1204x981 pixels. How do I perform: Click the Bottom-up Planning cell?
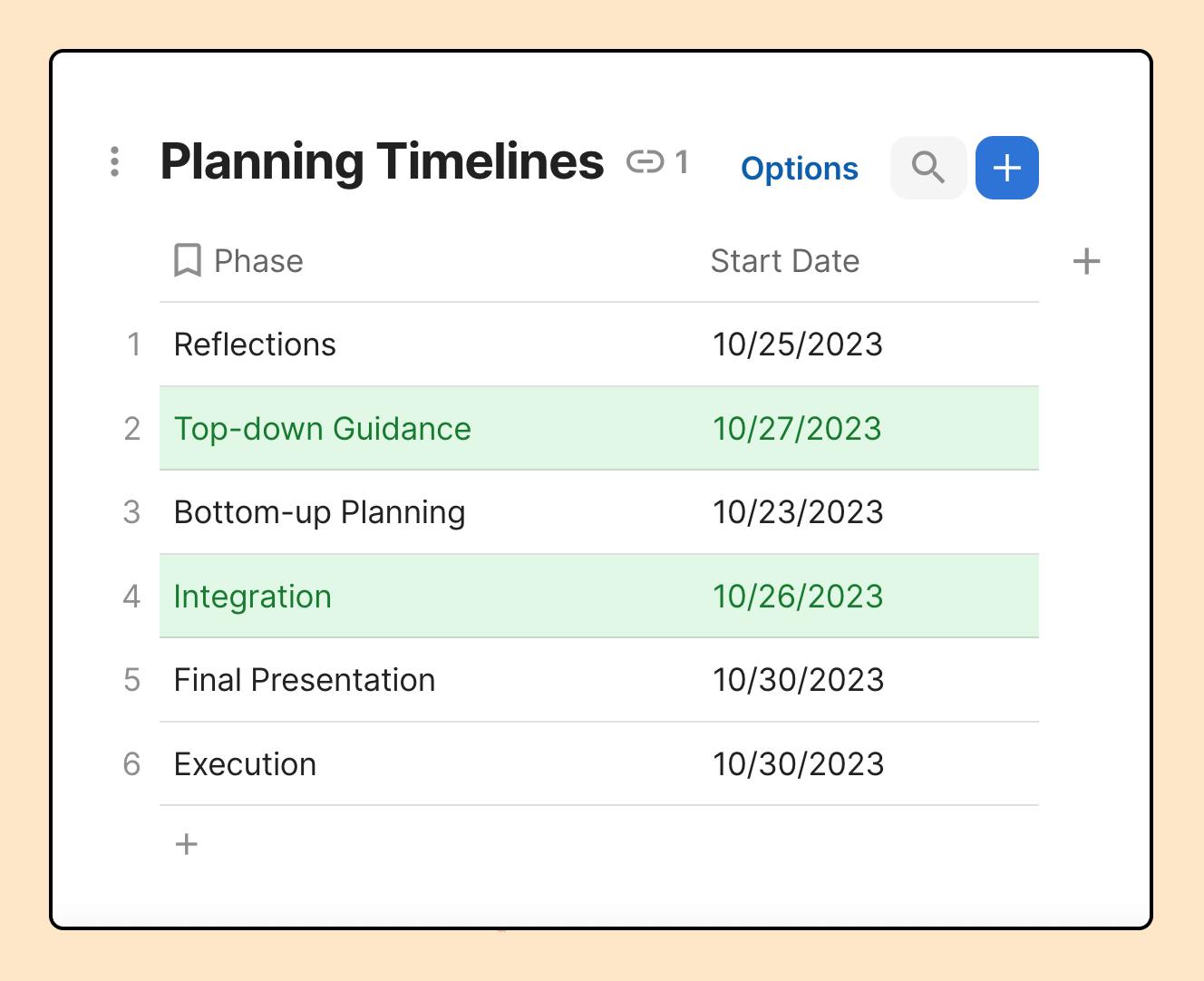(x=319, y=512)
